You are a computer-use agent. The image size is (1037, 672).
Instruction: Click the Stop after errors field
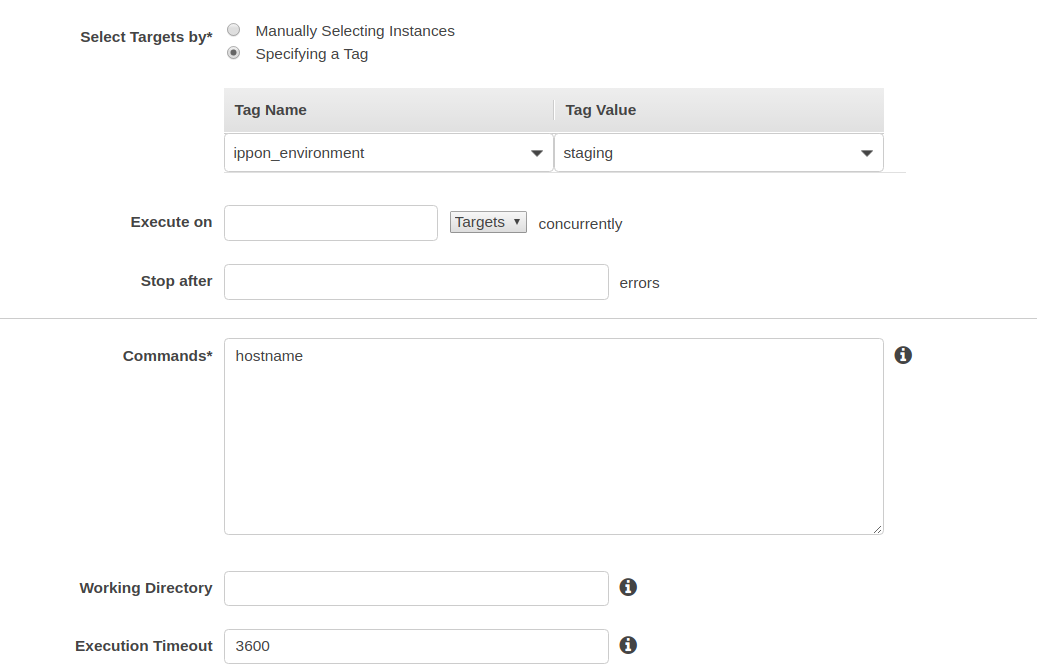(x=416, y=281)
